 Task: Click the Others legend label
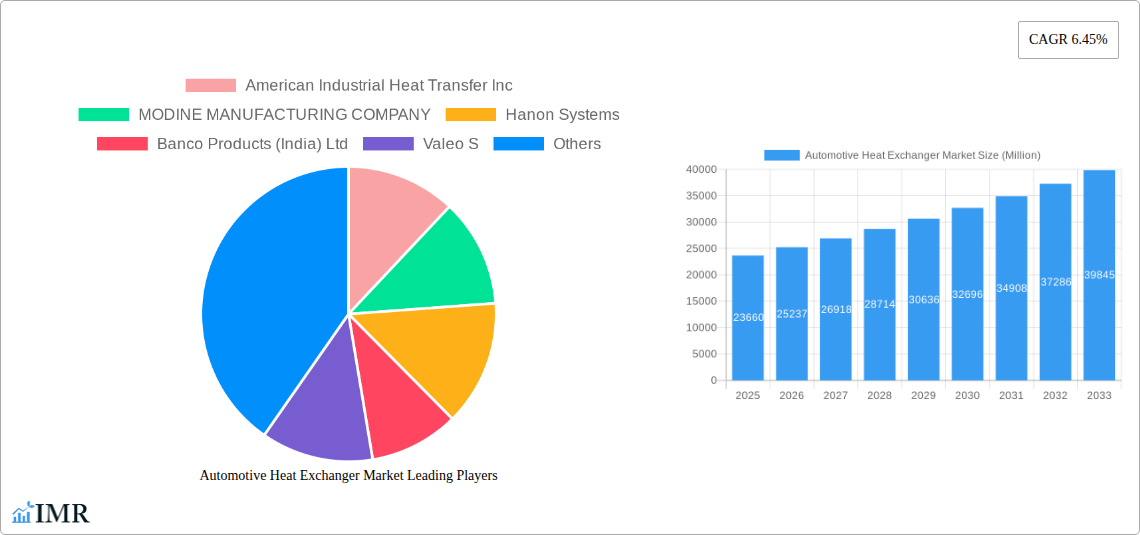click(x=577, y=144)
